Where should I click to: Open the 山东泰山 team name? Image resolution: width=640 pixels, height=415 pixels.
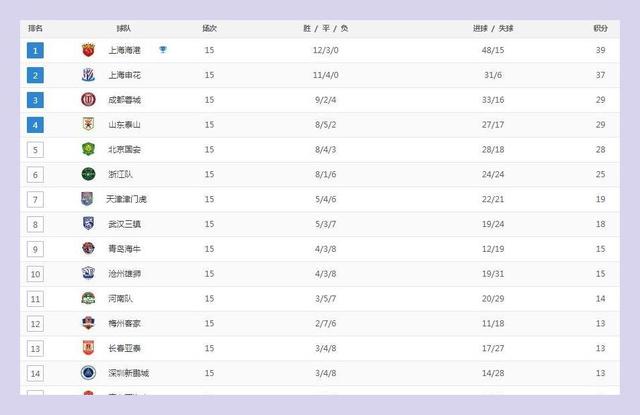click(x=124, y=125)
